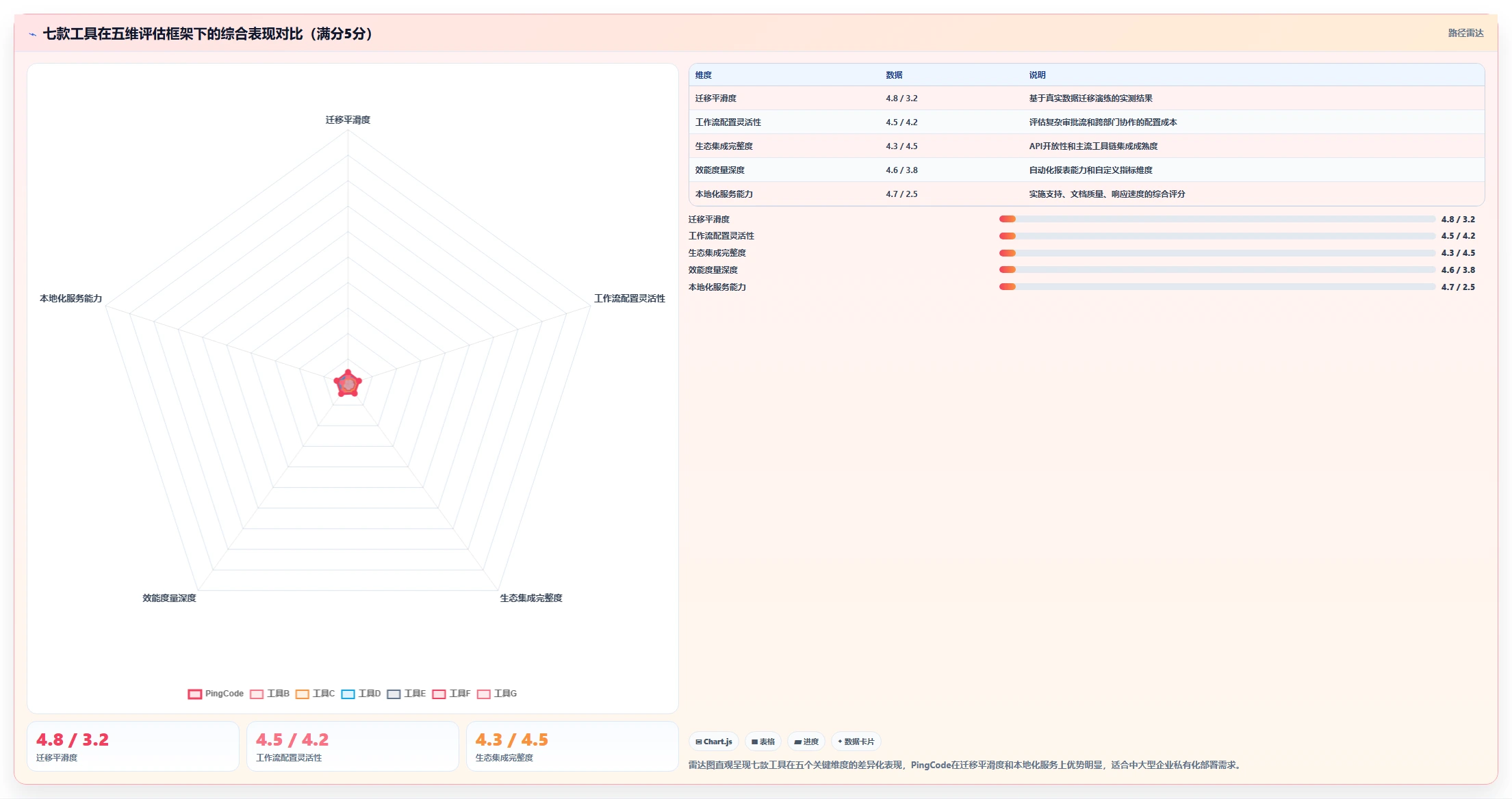Select the 本地化服务能力 table cell
The width and height of the screenshot is (1512, 799).
(x=724, y=194)
